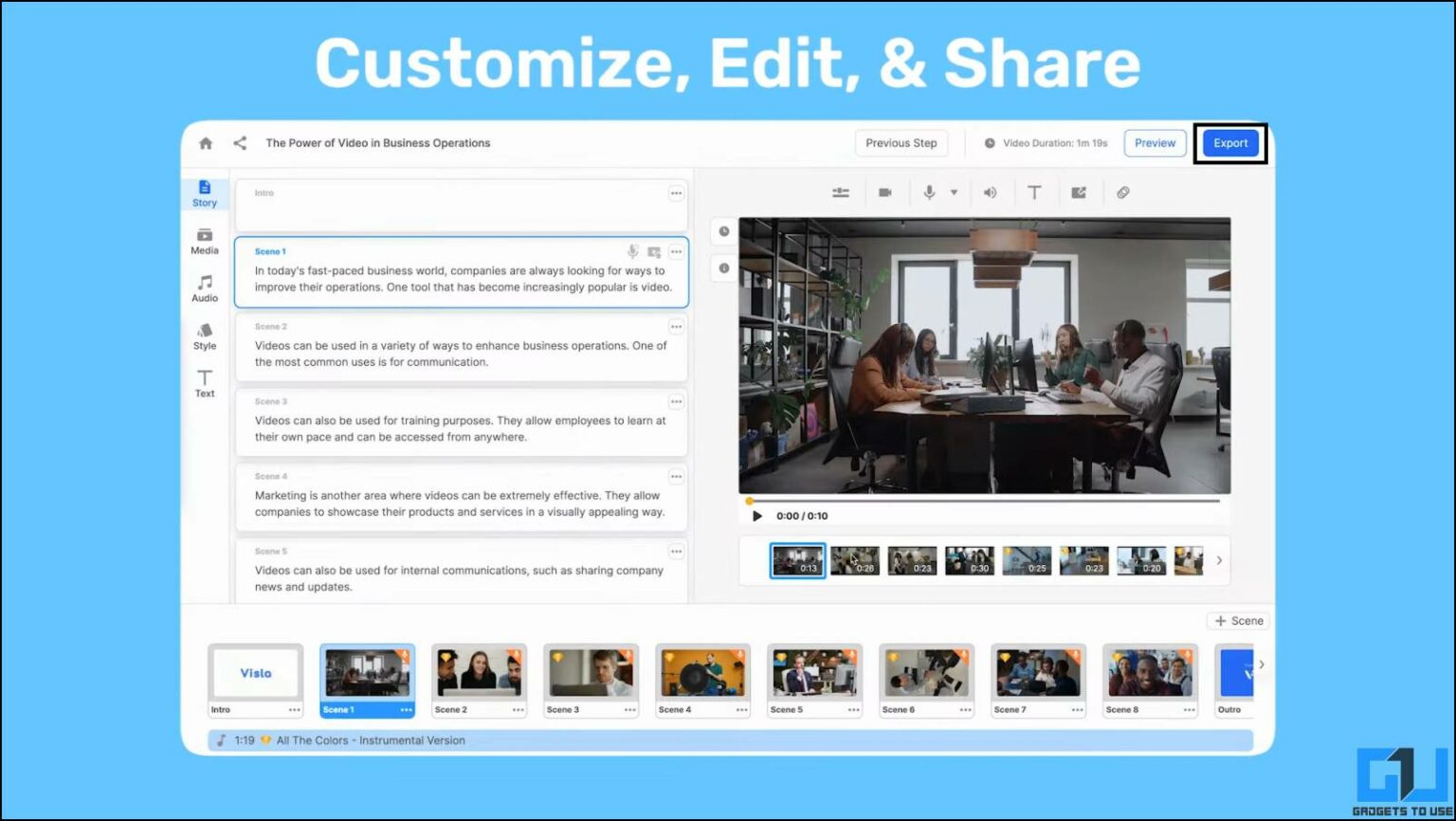Select the T text tool above the preview
This screenshot has height=821, width=1456.
coord(1033,192)
